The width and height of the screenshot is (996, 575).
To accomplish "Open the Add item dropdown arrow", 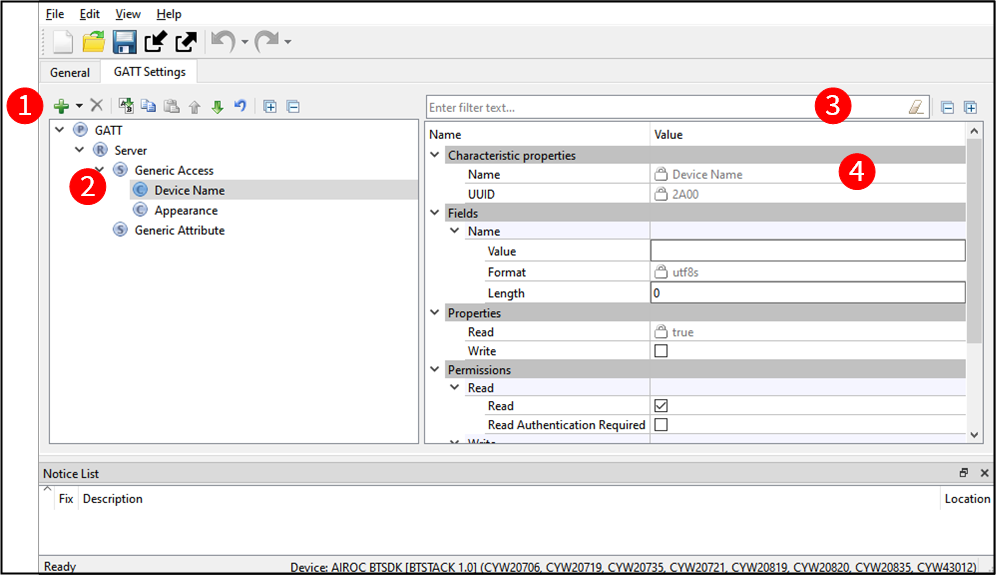I will pos(79,106).
